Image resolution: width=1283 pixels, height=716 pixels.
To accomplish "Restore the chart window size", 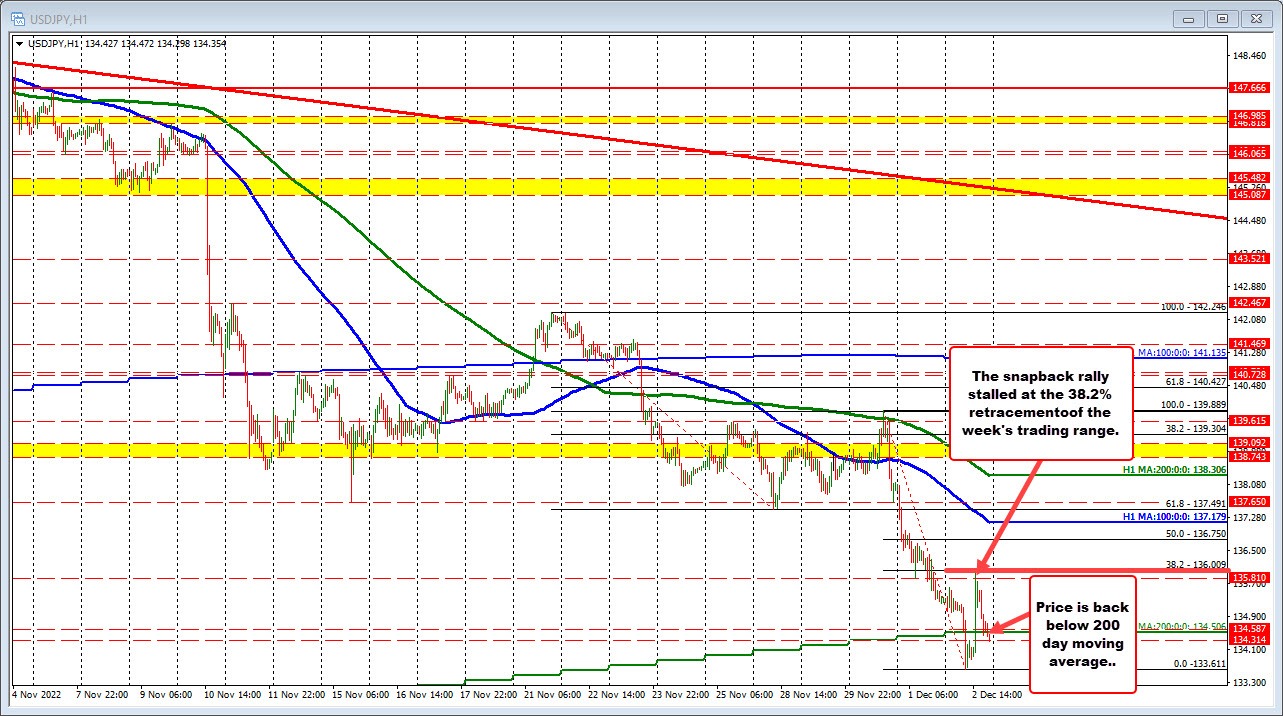I will (1222, 18).
